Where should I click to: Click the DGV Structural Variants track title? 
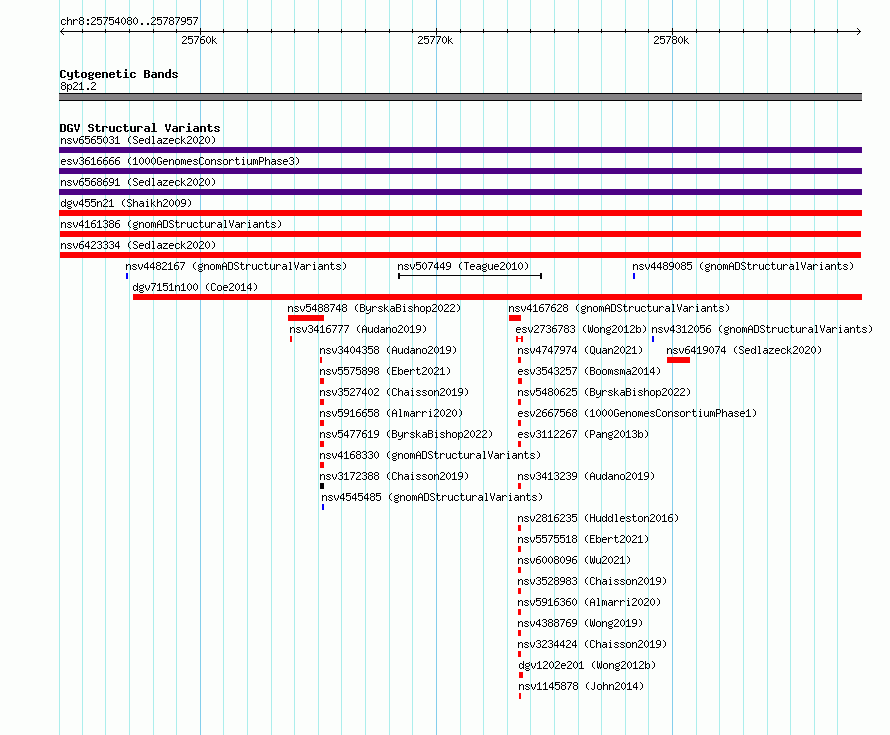140,128
